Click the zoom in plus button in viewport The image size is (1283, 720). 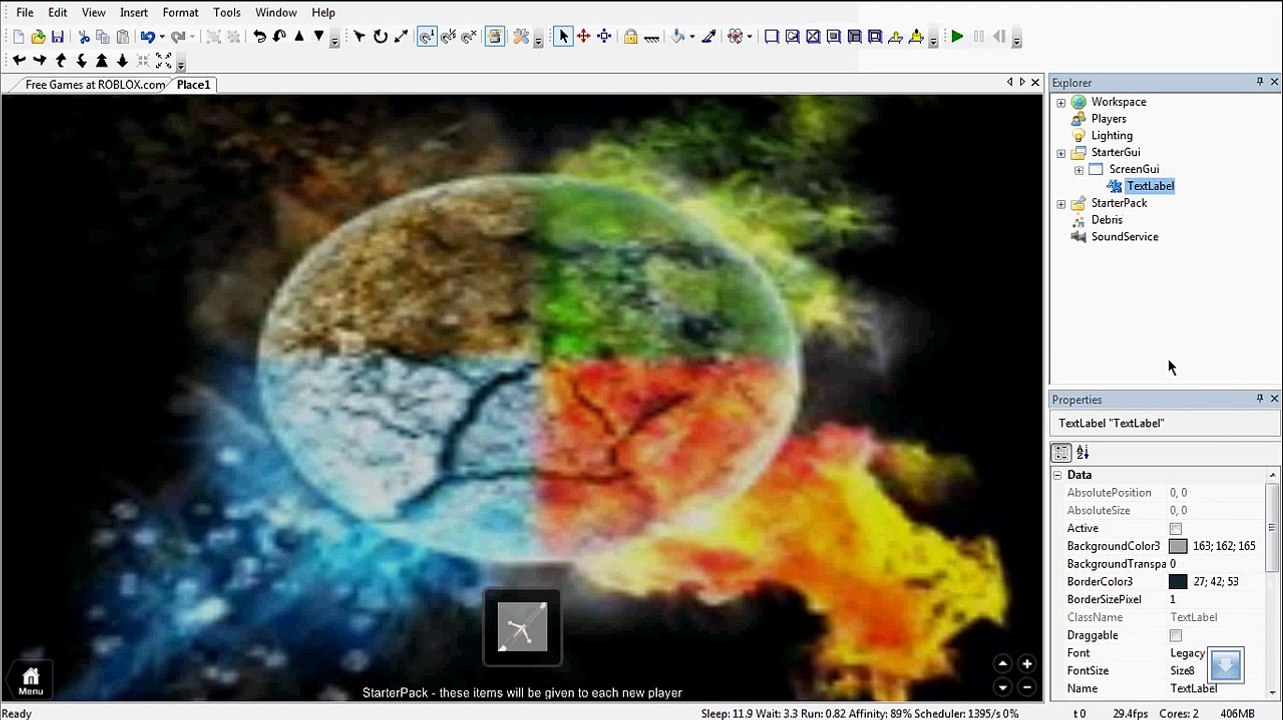pos(1026,664)
